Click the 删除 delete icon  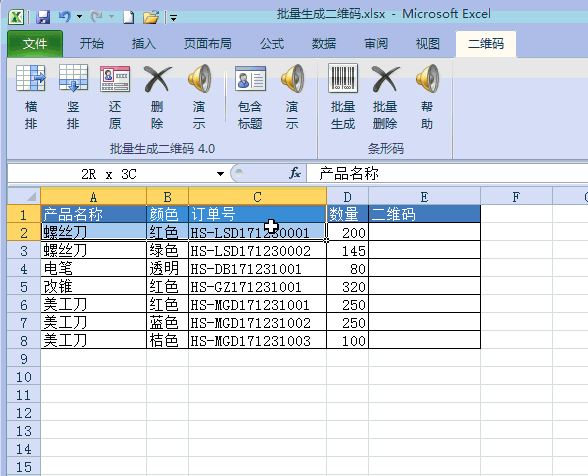157,78
